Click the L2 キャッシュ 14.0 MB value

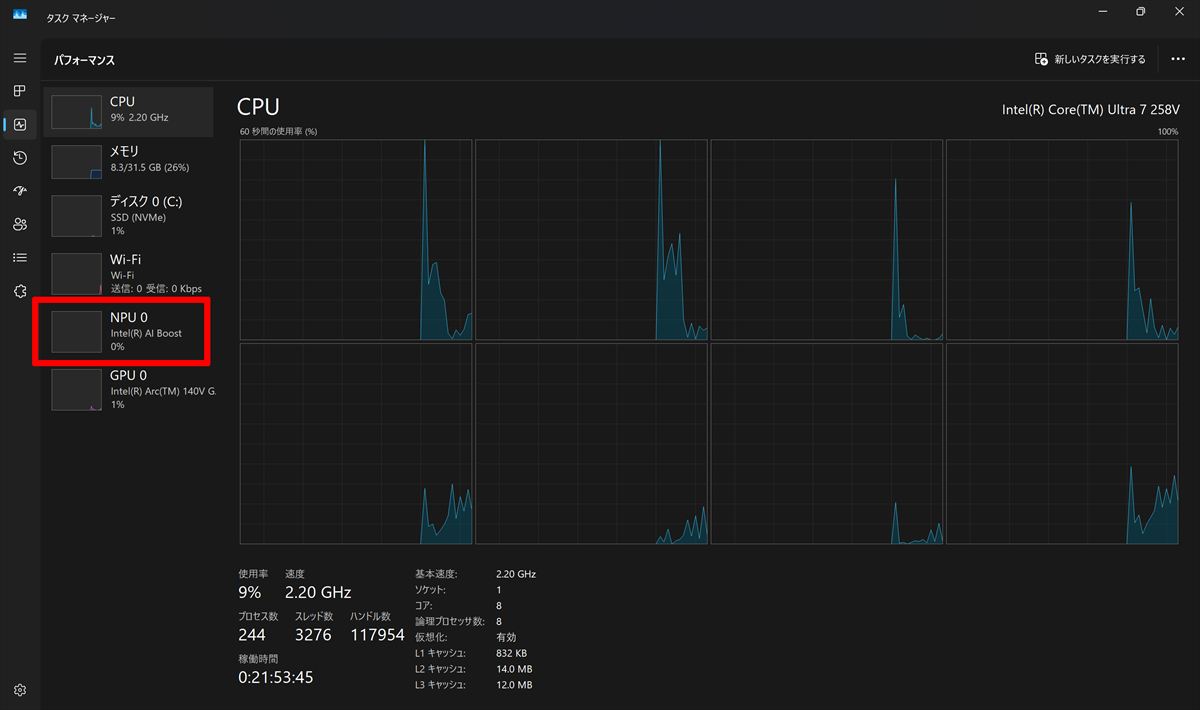[x=514, y=669]
